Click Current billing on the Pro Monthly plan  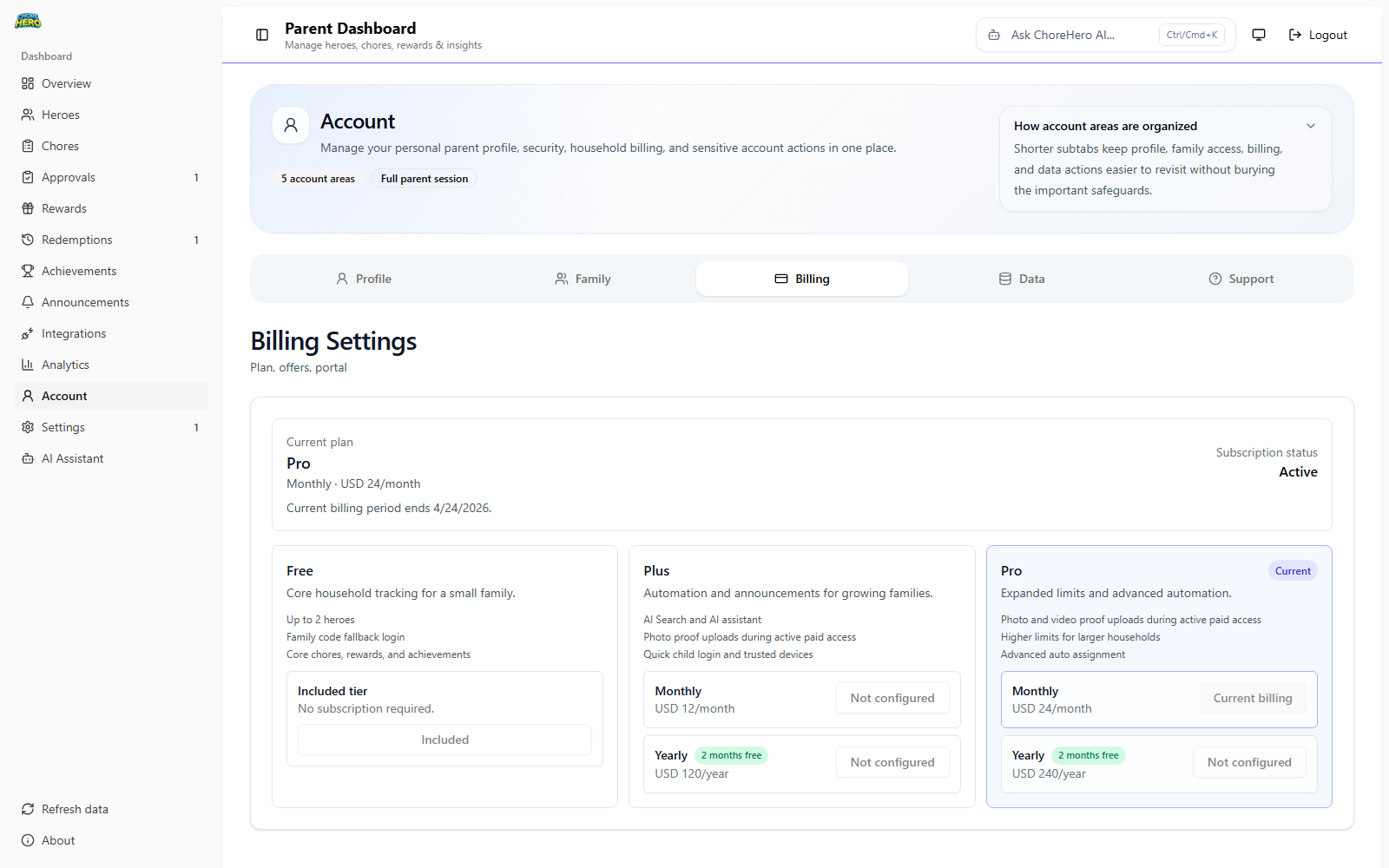[1252, 698]
